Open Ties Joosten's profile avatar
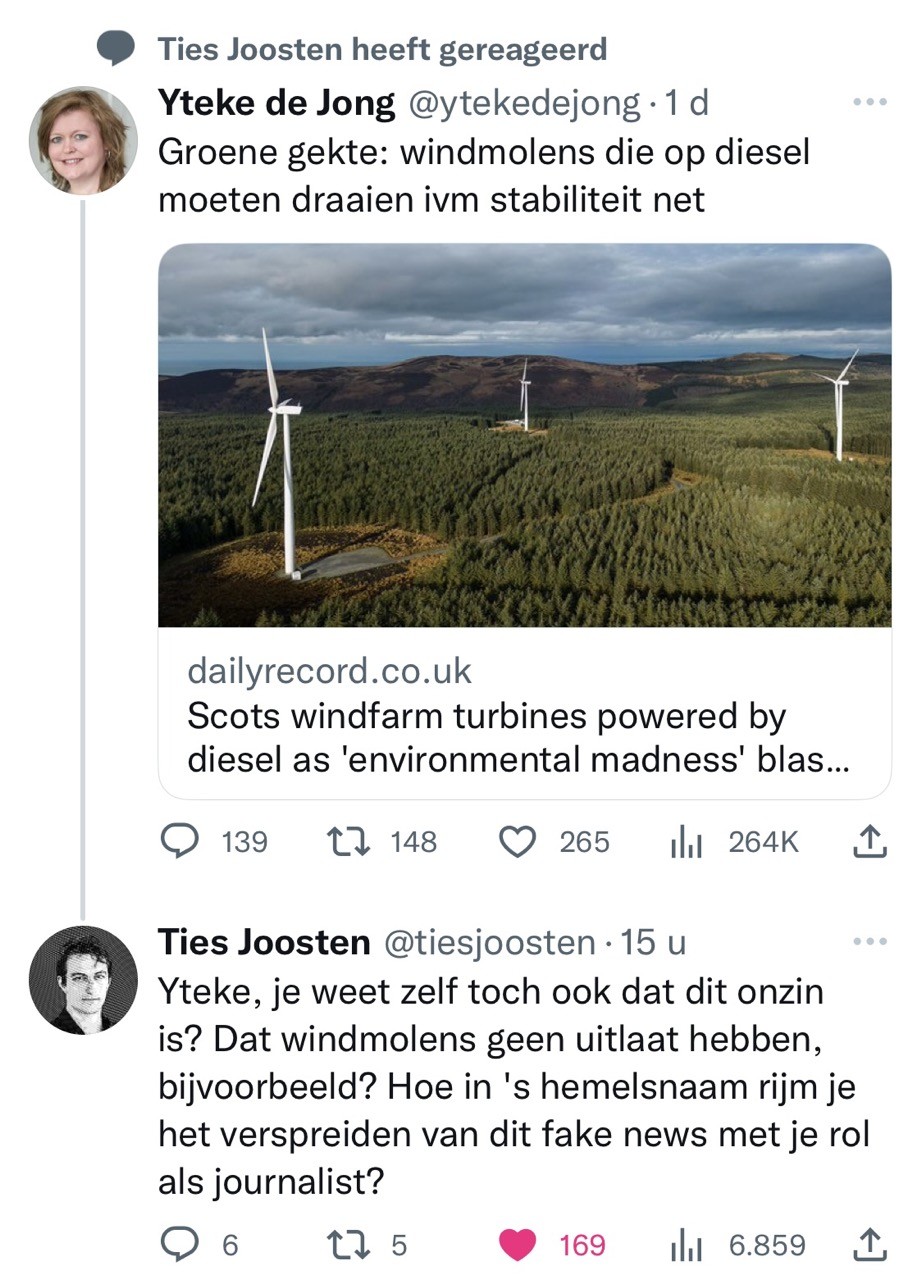922x1280 pixels. [83, 980]
